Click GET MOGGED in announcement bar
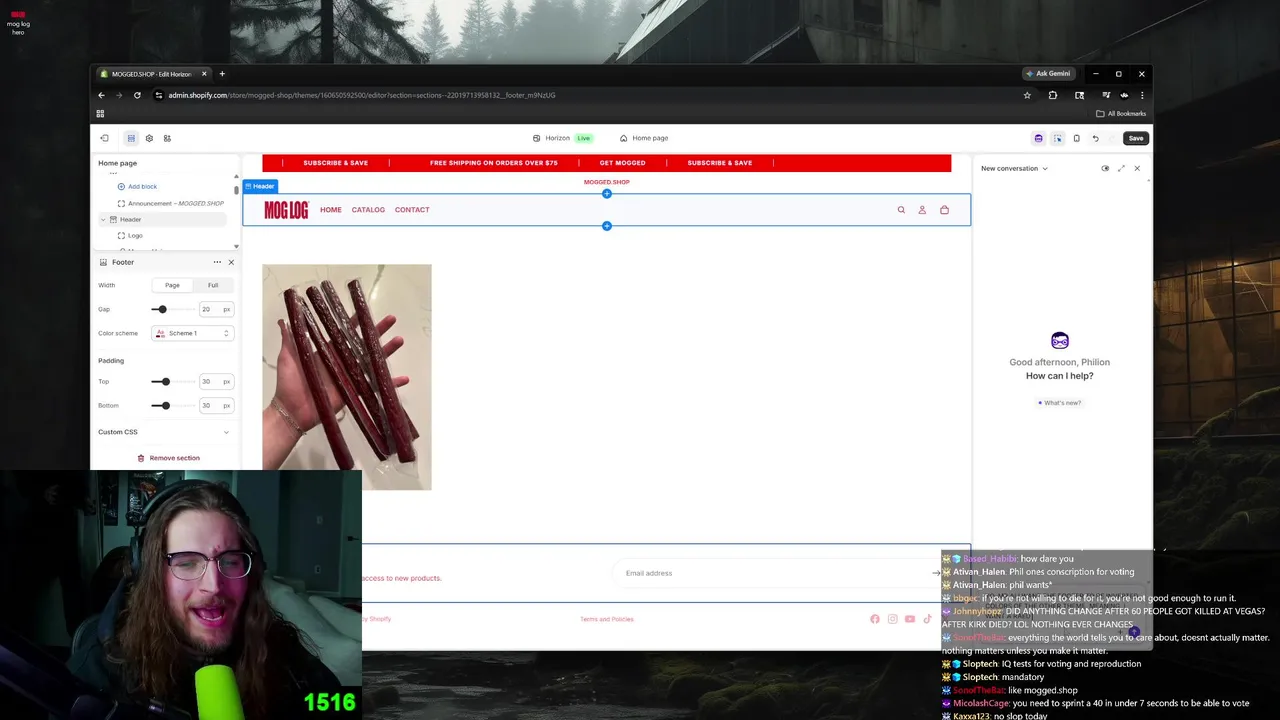1280x720 pixels. [x=622, y=163]
